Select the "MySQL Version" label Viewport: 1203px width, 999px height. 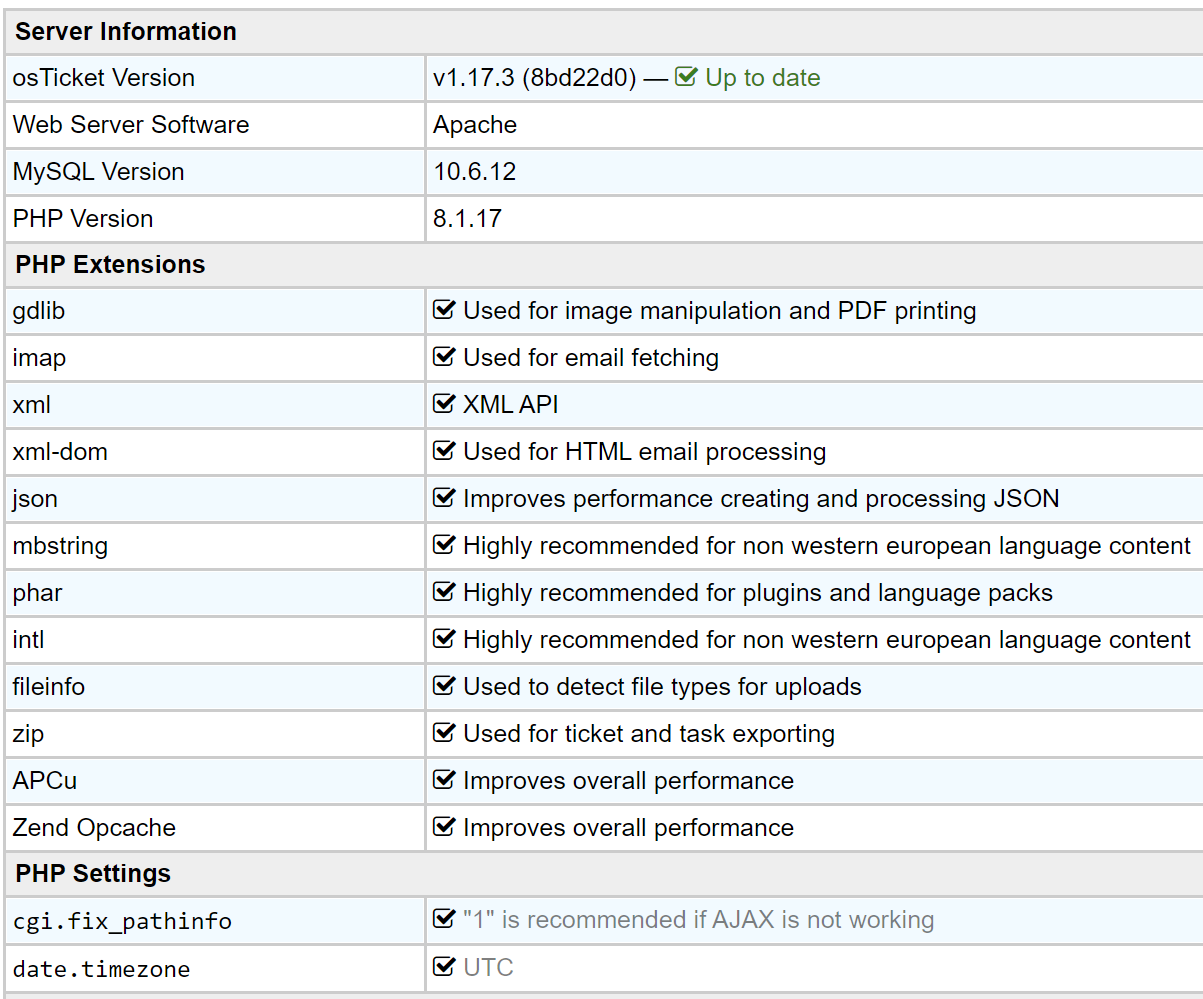click(x=99, y=172)
